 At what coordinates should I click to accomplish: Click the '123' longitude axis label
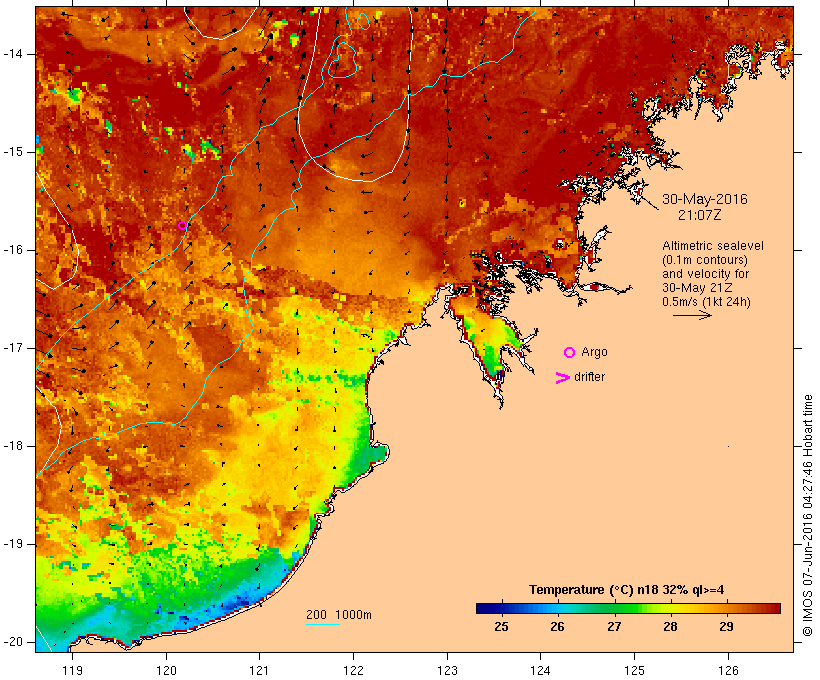tap(447, 670)
